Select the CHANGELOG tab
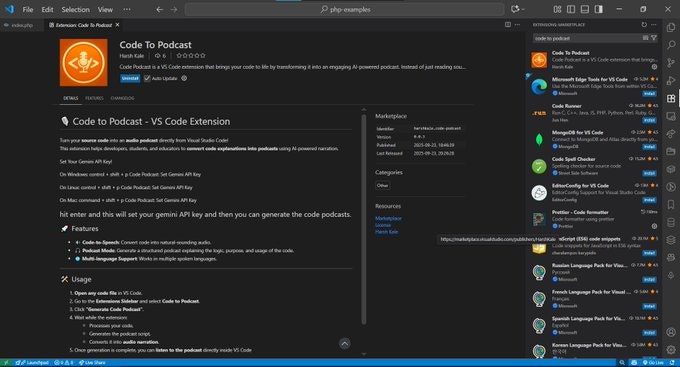The width and height of the screenshot is (680, 367). click(x=122, y=98)
